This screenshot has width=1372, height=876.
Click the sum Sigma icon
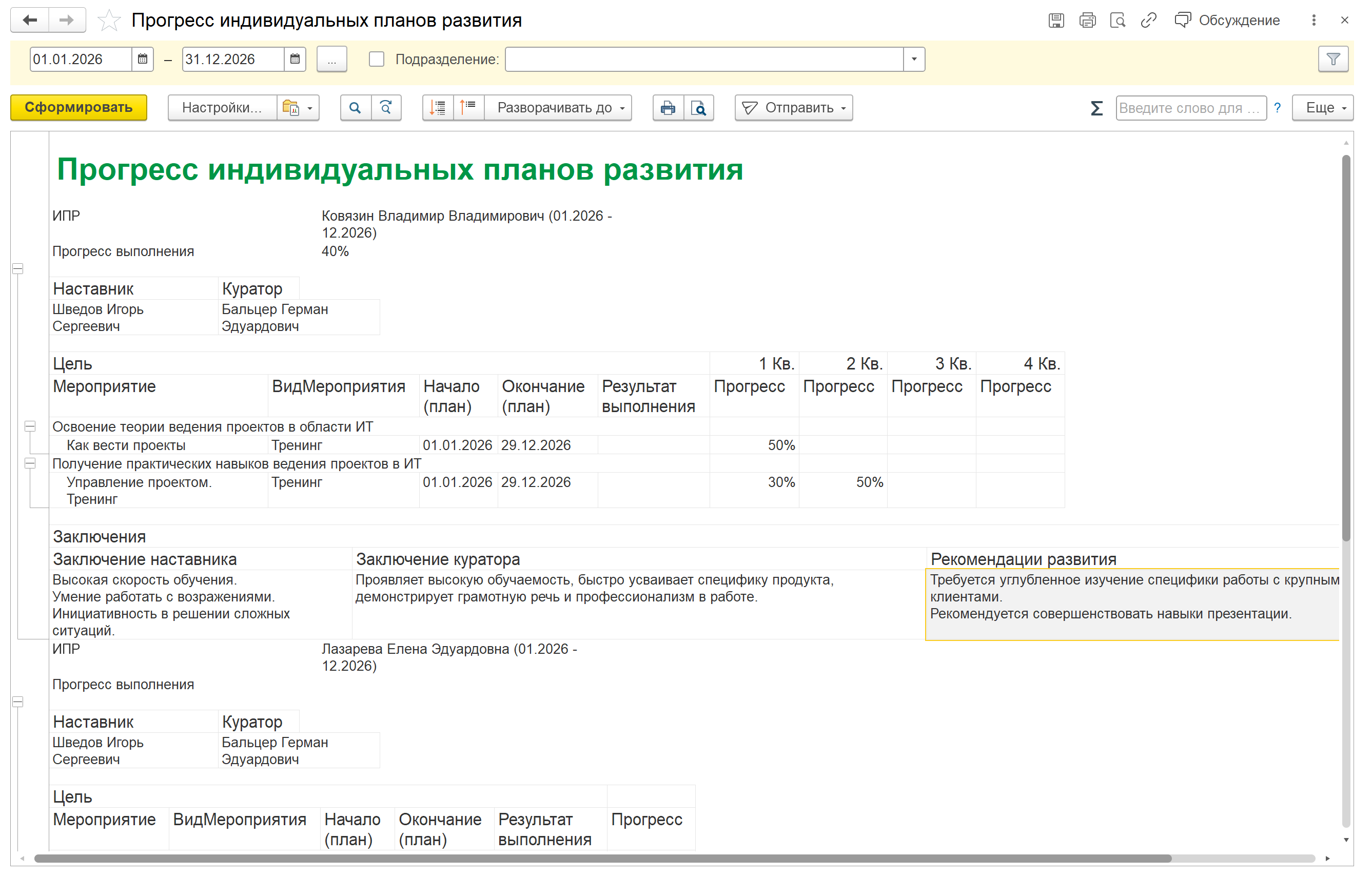click(1096, 108)
